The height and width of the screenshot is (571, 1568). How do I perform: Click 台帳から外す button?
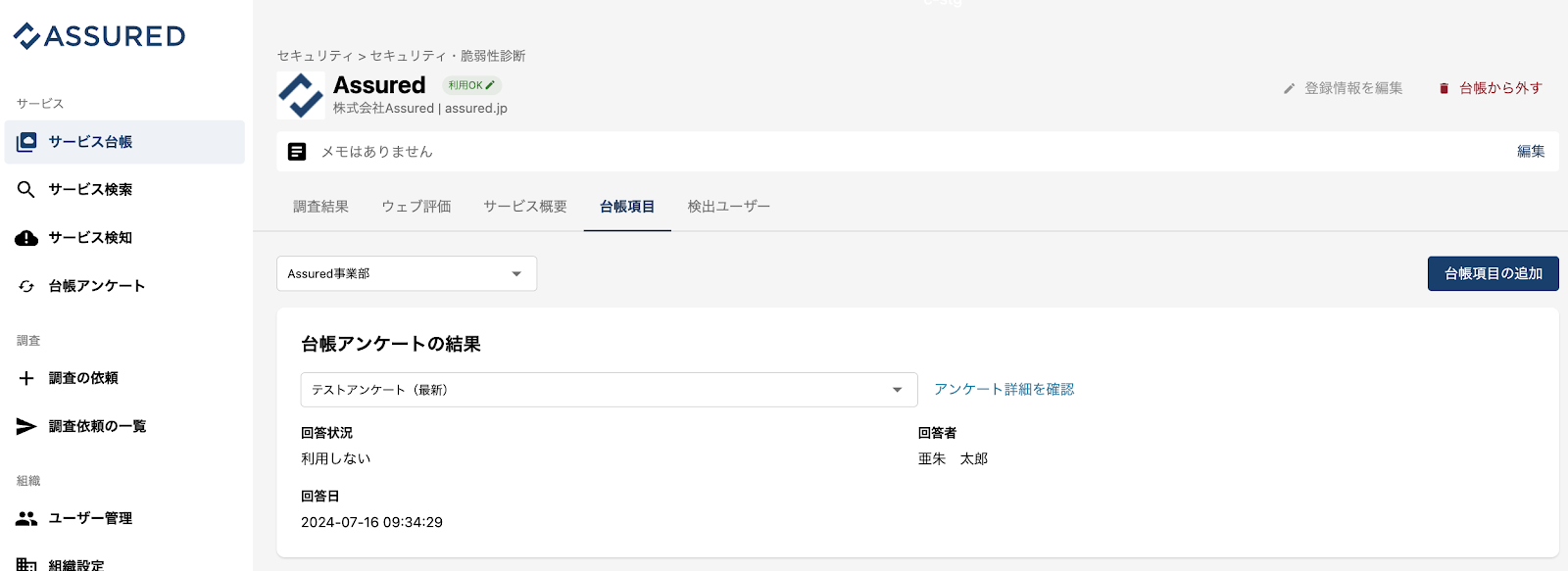1491,88
